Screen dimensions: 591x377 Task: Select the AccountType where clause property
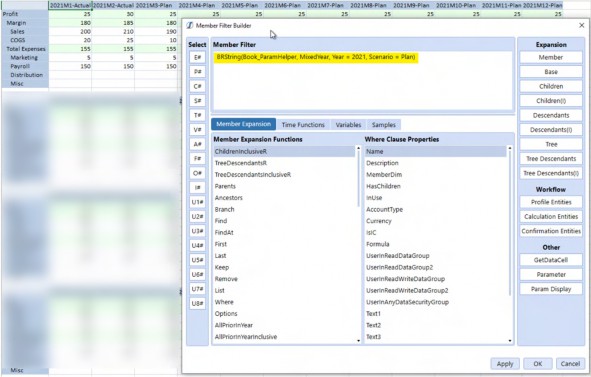(436, 209)
